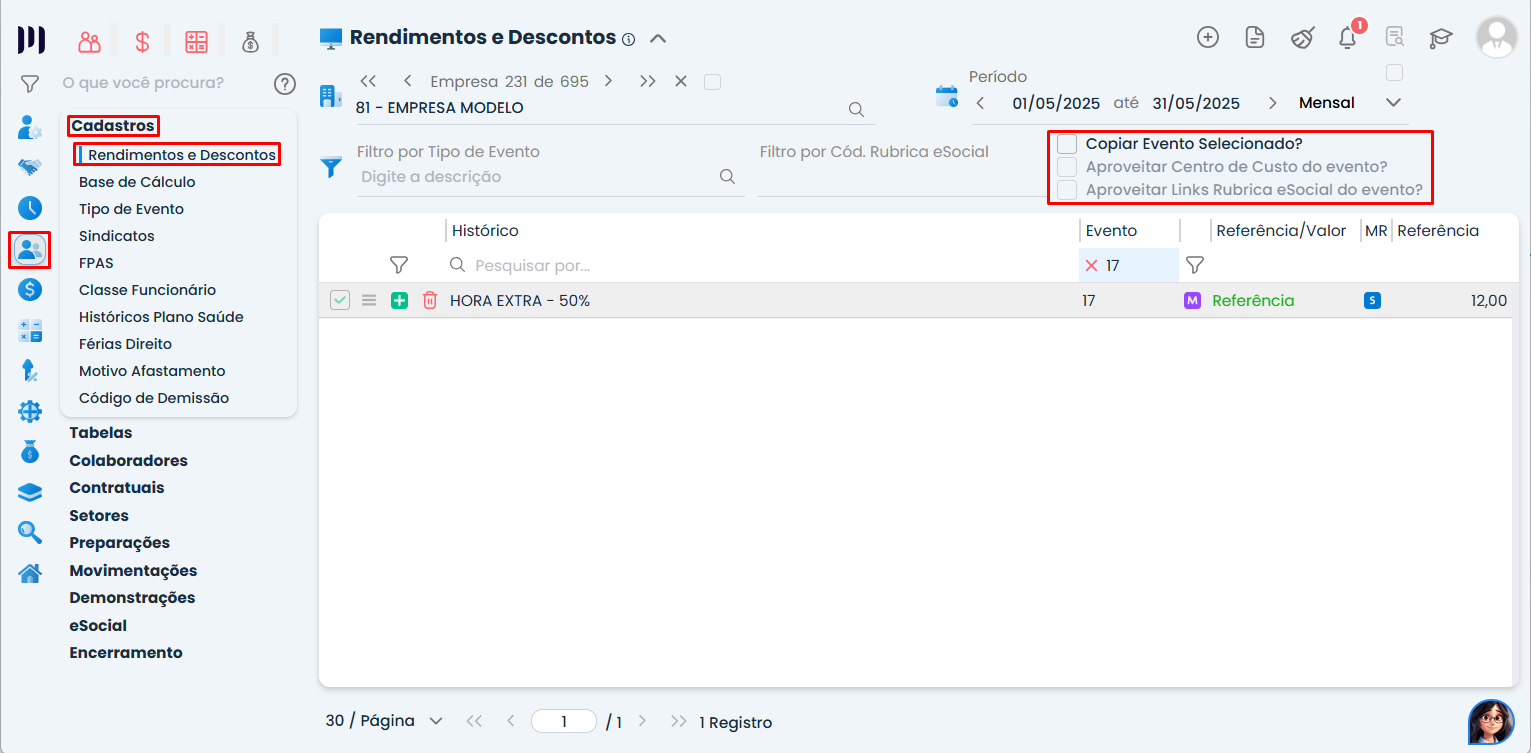The width and height of the screenshot is (1531, 753).
Task: Delete HORA EXTRA - 50% with the trash icon
Action: [x=430, y=300]
